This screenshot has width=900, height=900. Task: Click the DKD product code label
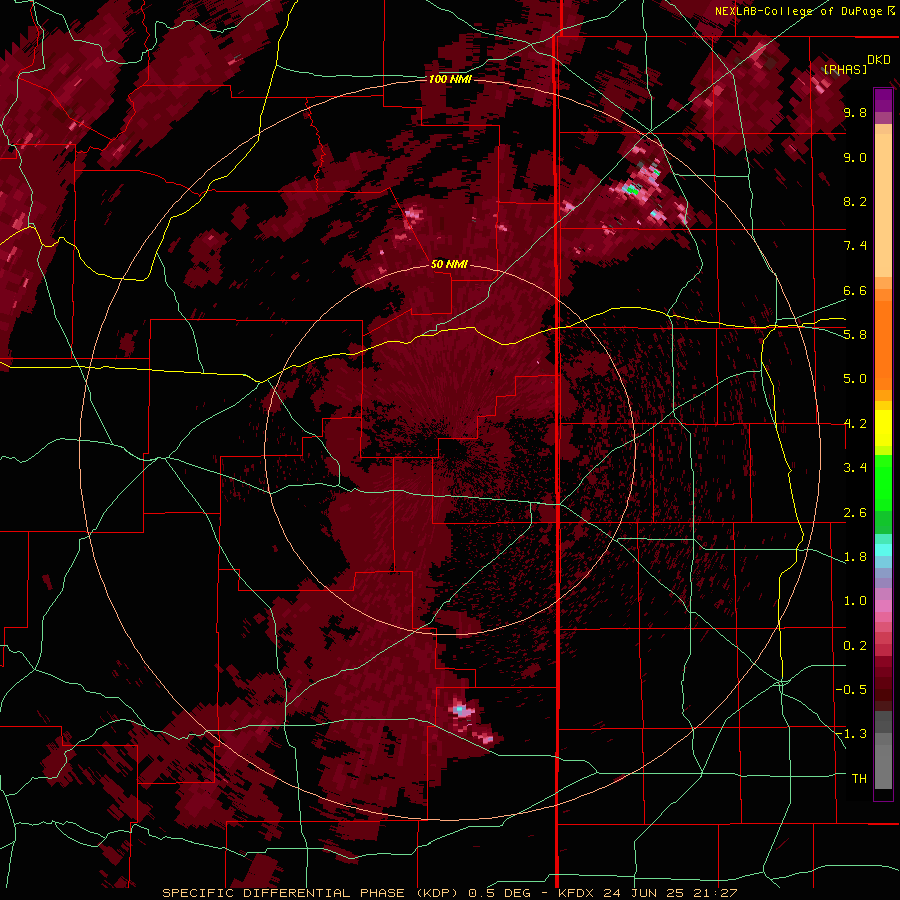pyautogui.click(x=878, y=60)
